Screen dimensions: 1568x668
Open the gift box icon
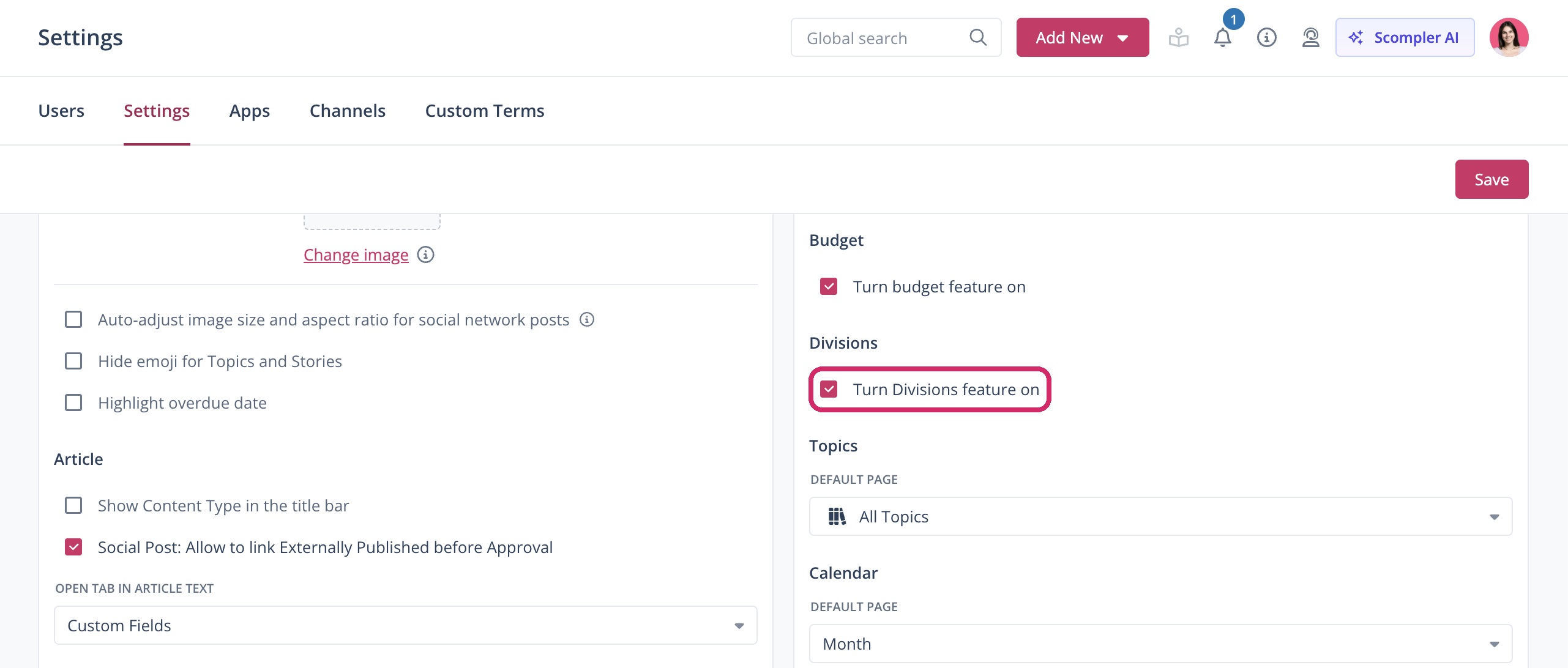(1178, 37)
